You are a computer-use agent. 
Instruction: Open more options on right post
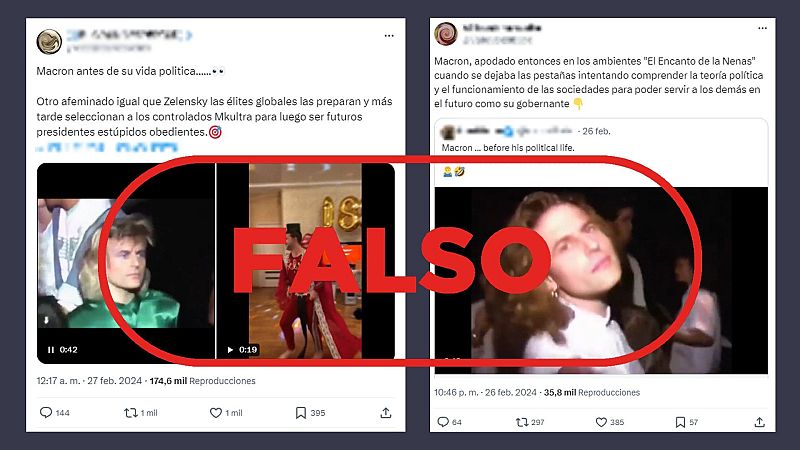[762, 28]
